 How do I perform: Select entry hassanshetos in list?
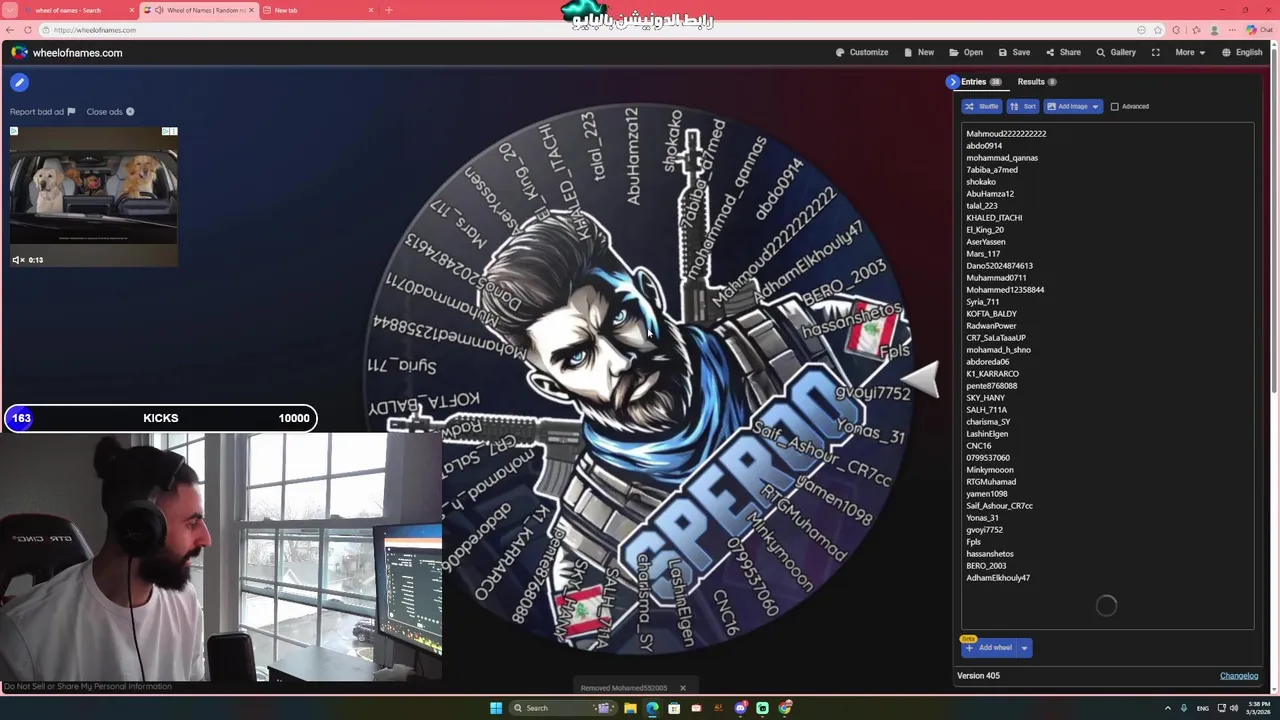[x=990, y=554]
